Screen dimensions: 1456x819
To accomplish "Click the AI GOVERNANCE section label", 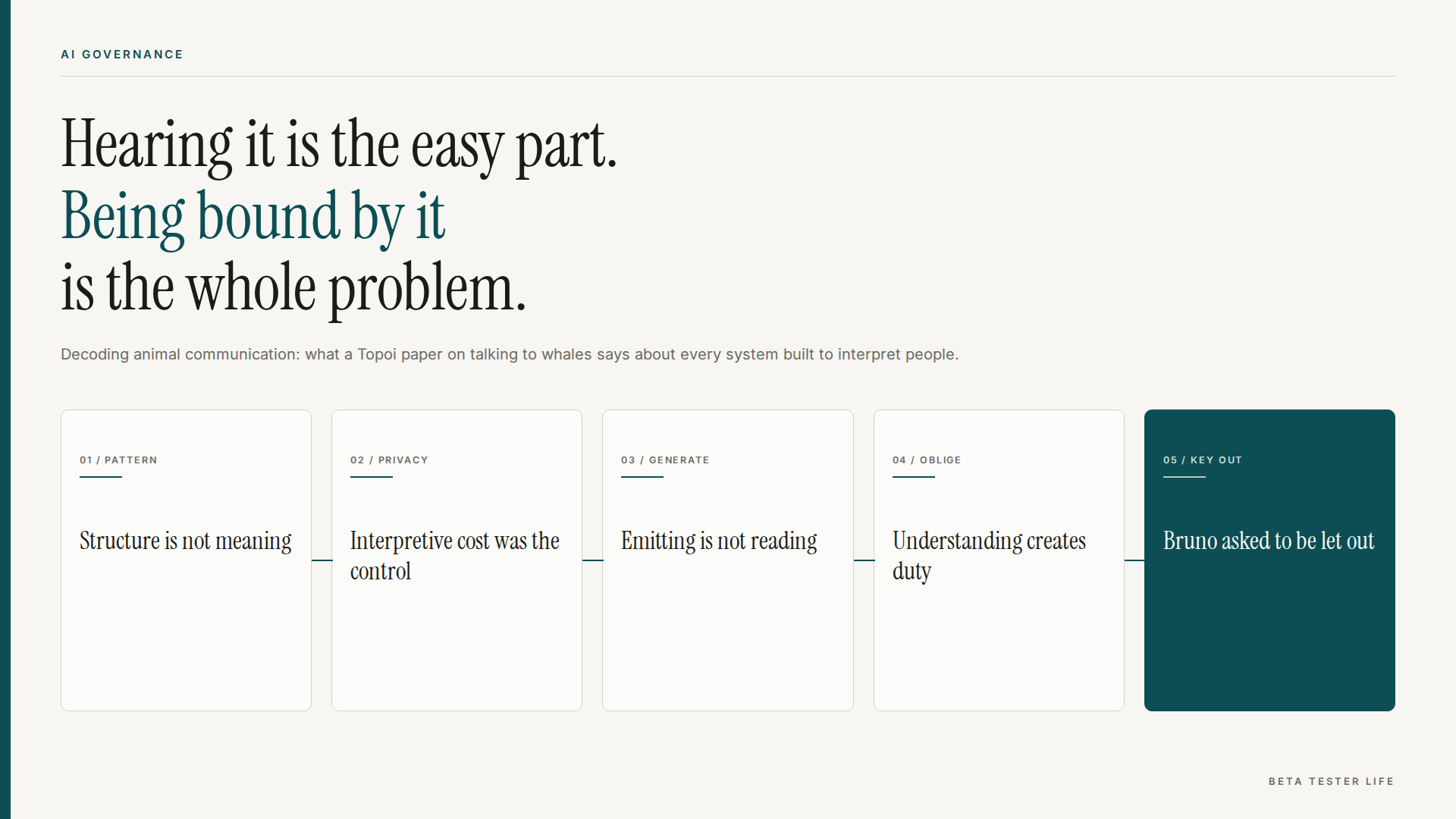I will [122, 55].
